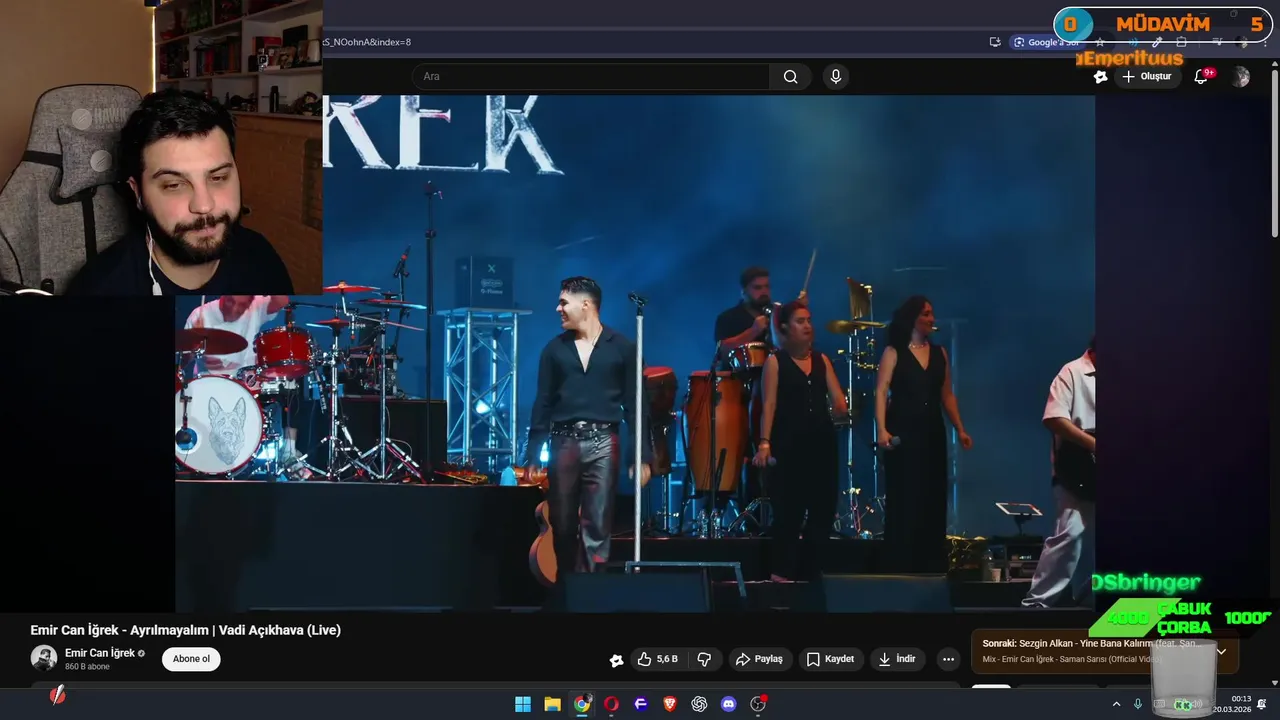
Task: Click the 860 B abone subscriber count
Action: pyautogui.click(x=87, y=667)
